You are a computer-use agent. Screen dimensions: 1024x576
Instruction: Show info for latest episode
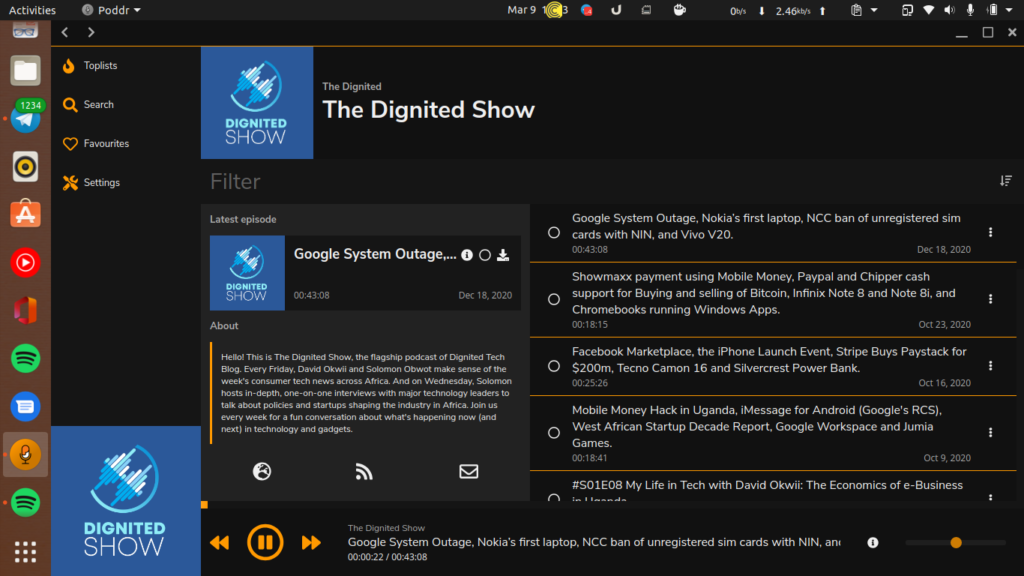click(467, 255)
